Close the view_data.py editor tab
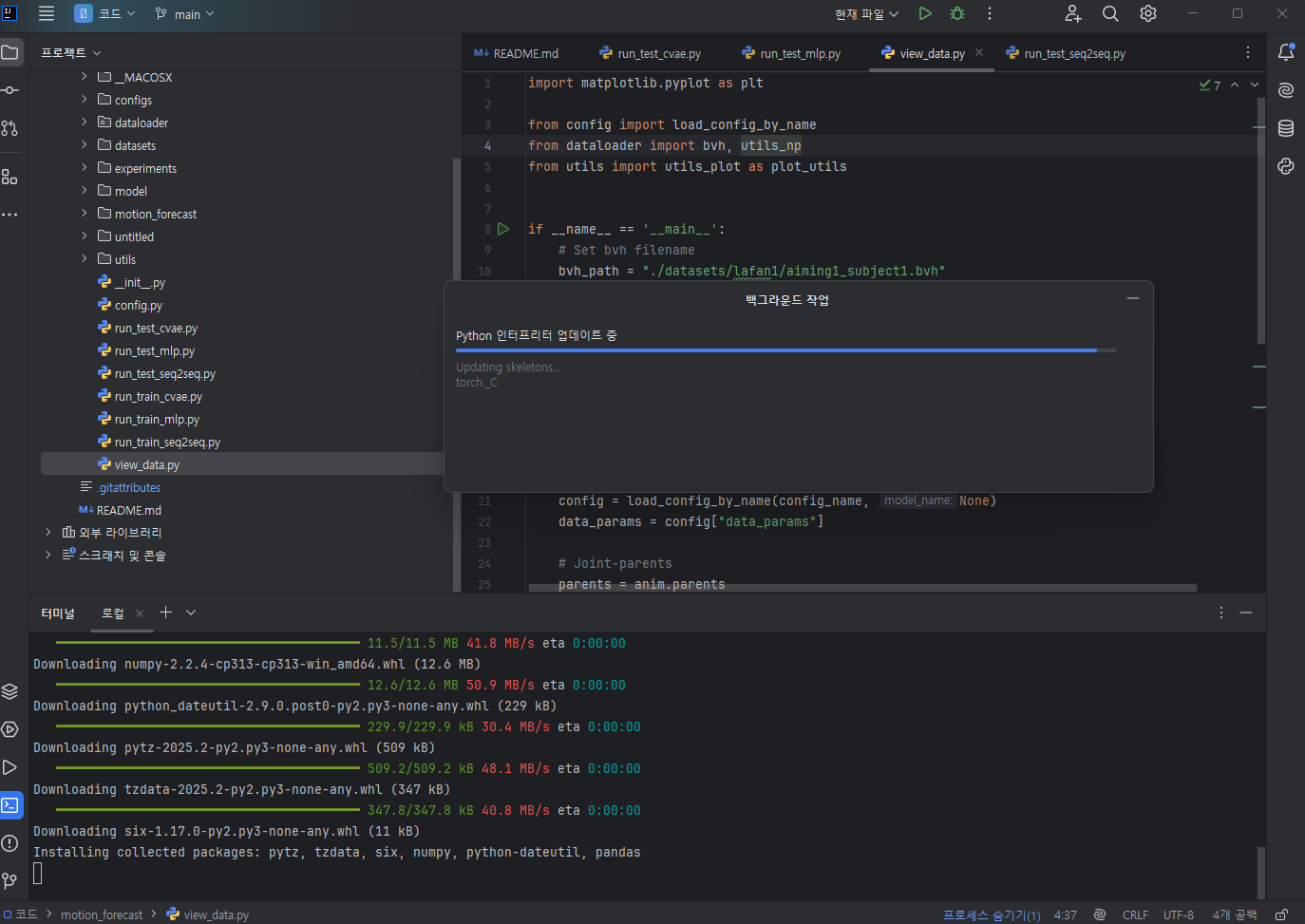Image resolution: width=1305 pixels, height=924 pixels. pyautogui.click(x=979, y=53)
